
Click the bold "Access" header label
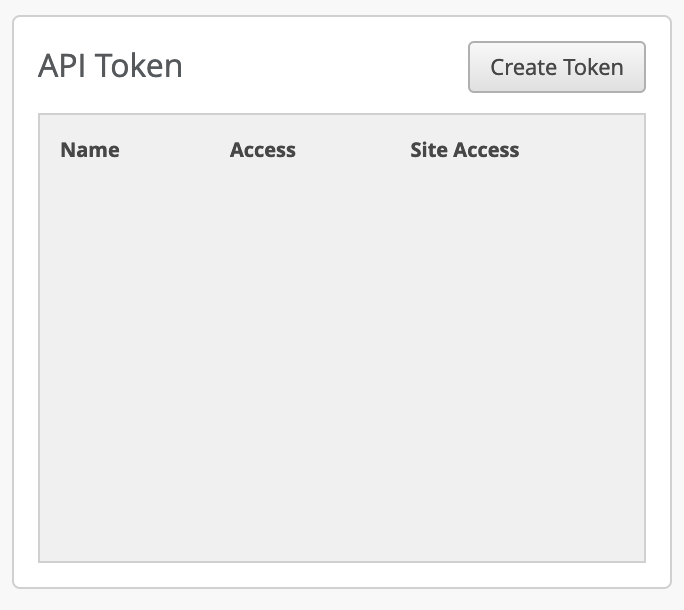[263, 150]
